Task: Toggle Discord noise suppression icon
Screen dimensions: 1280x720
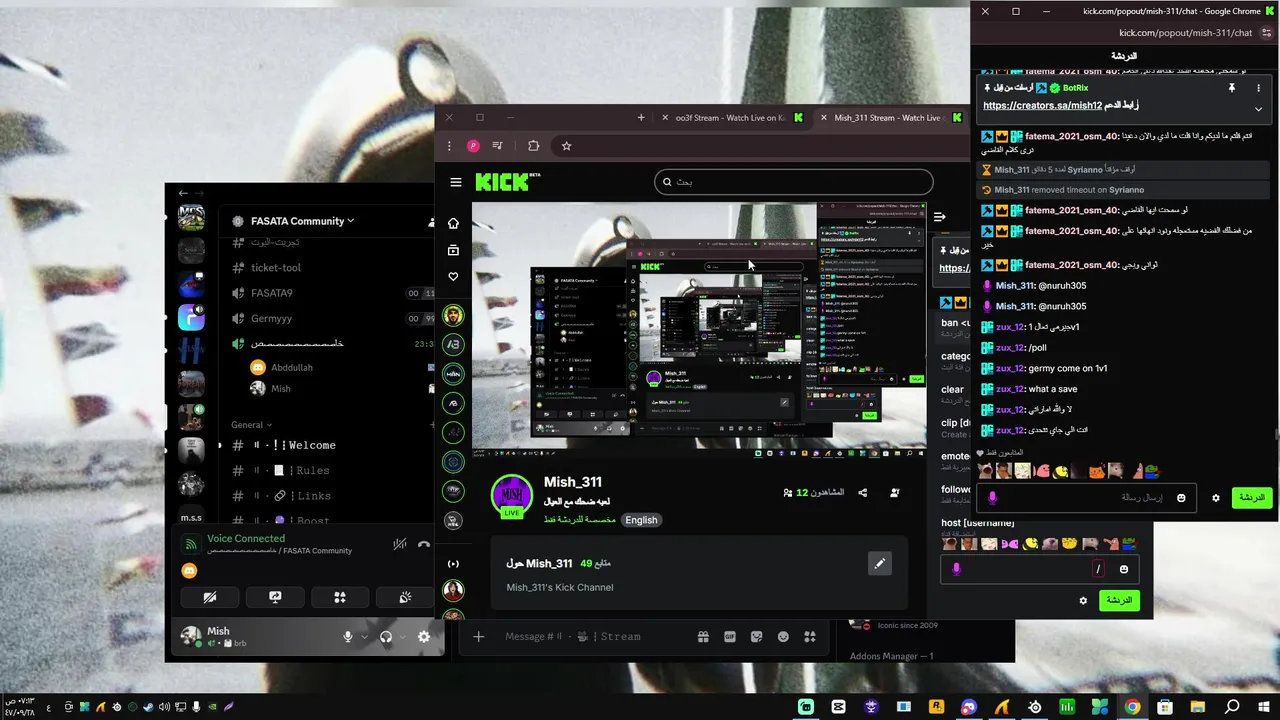Action: click(x=399, y=545)
